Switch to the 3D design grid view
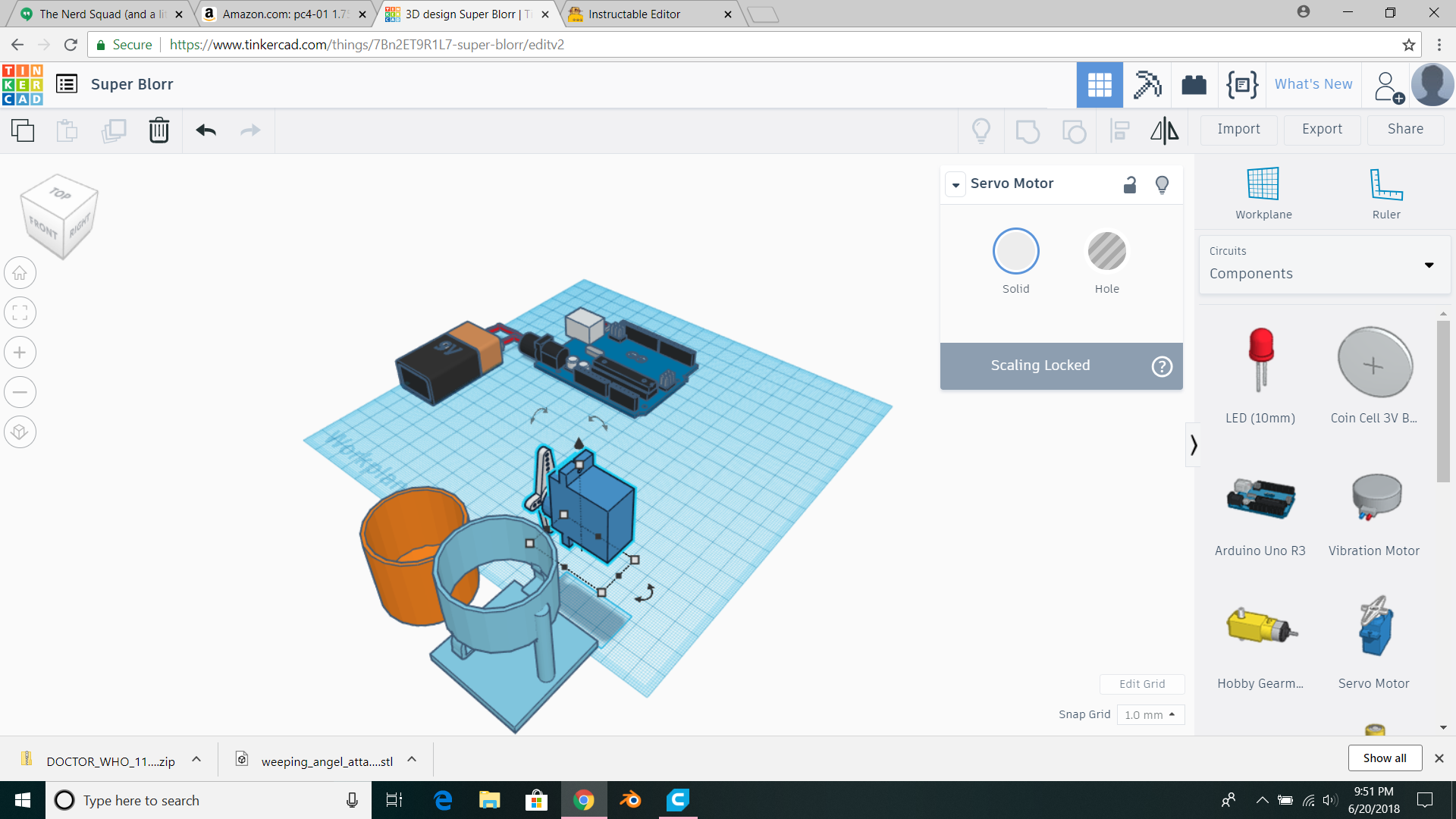This screenshot has height=819, width=1456. point(1100,85)
